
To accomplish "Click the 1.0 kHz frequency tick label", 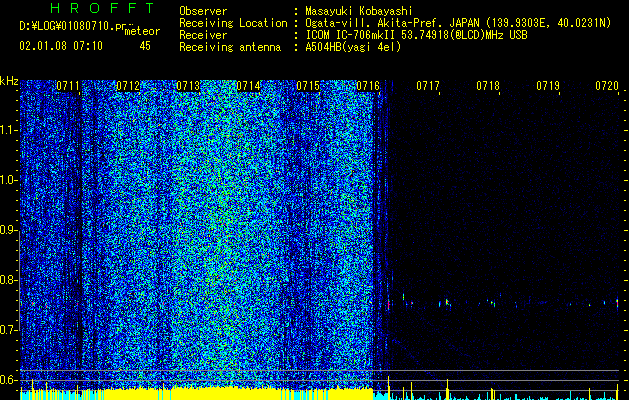I will tap(8, 180).
